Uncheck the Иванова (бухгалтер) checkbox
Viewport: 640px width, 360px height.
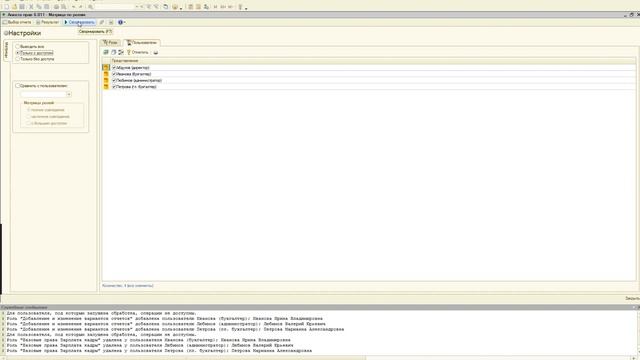coord(114,74)
